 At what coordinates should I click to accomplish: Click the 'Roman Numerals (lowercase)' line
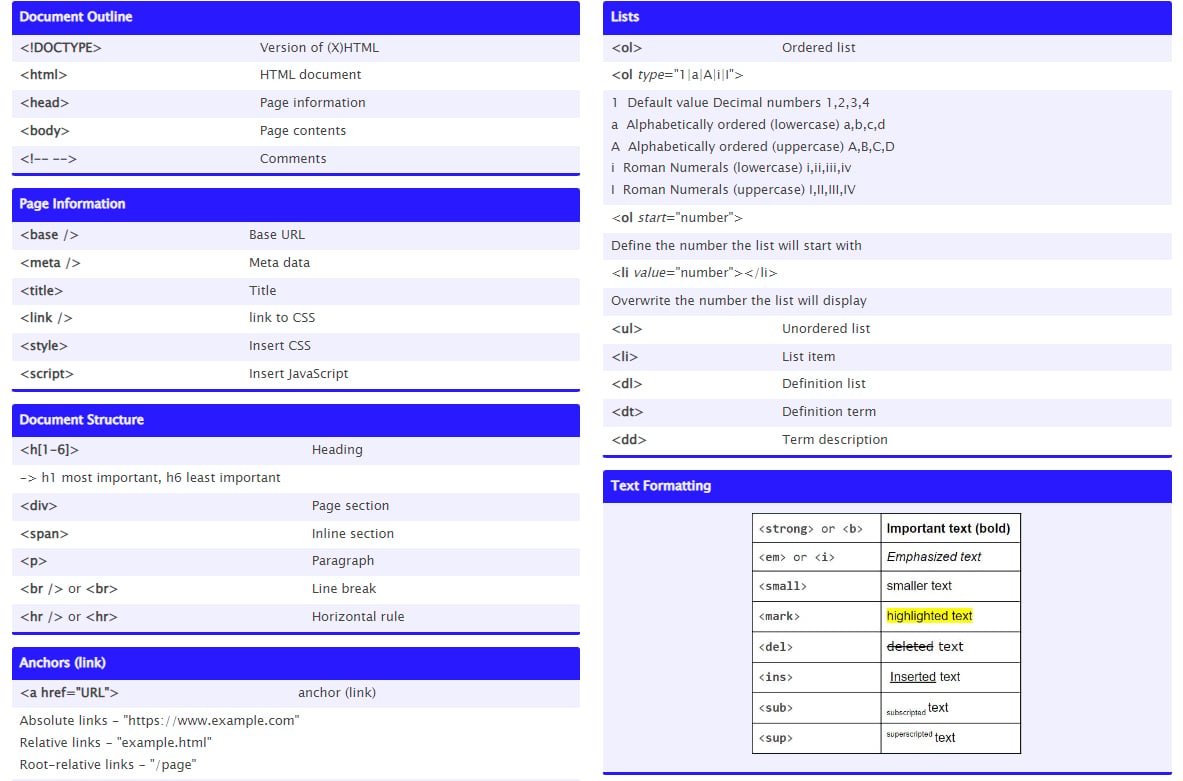[x=731, y=168]
